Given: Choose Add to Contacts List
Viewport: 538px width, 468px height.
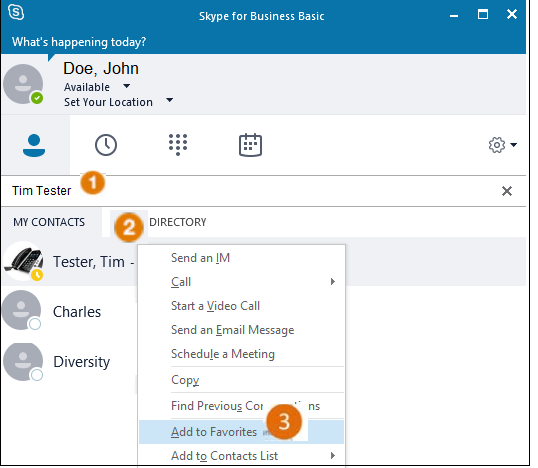Looking at the screenshot, I should (242, 456).
